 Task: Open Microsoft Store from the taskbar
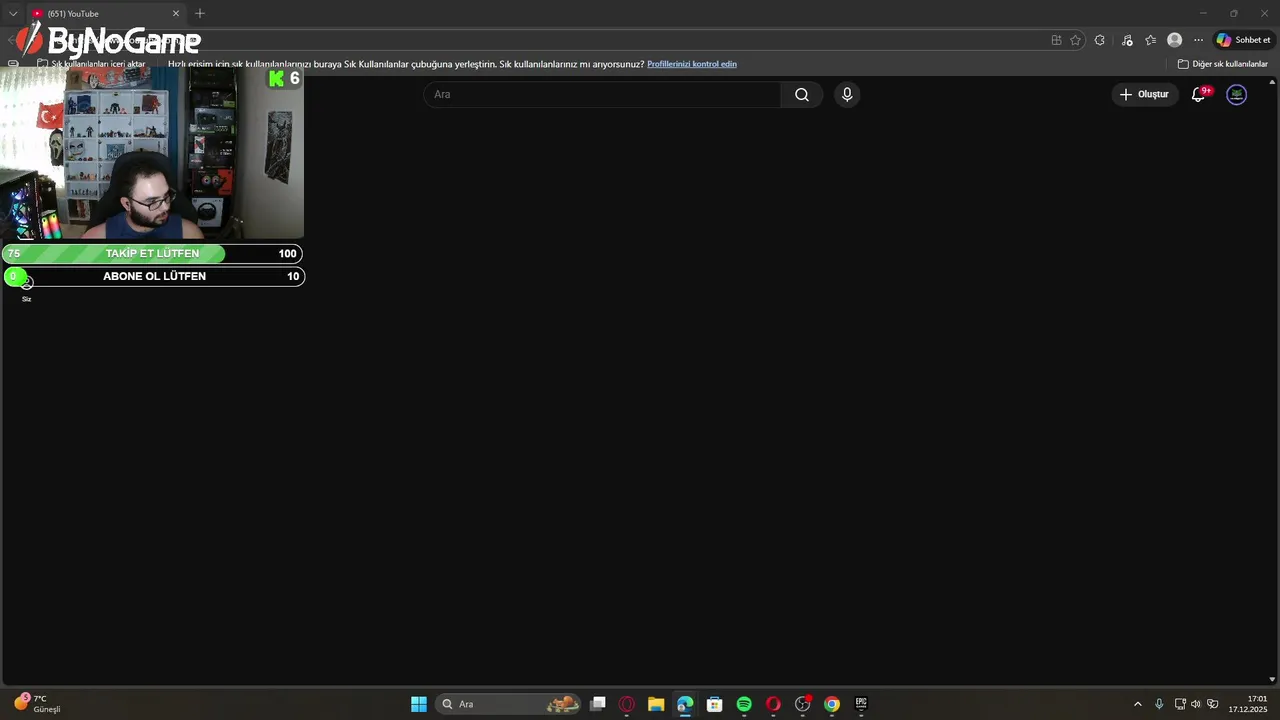coord(714,704)
